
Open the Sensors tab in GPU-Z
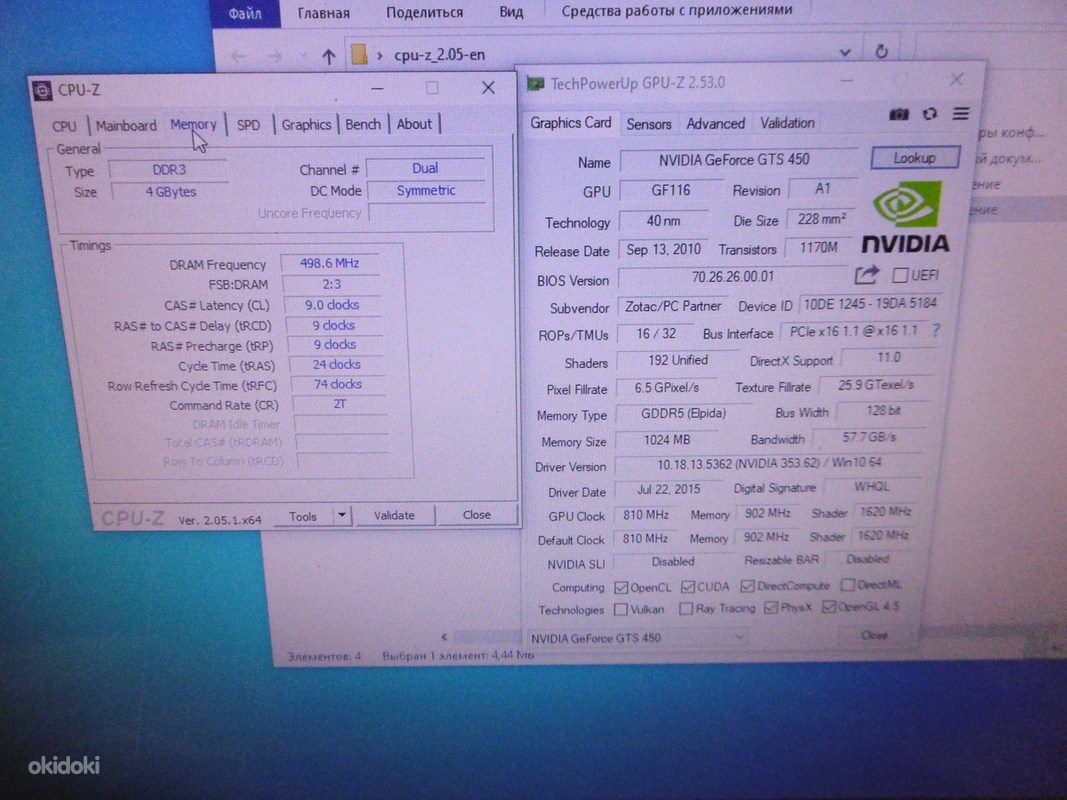[x=648, y=124]
